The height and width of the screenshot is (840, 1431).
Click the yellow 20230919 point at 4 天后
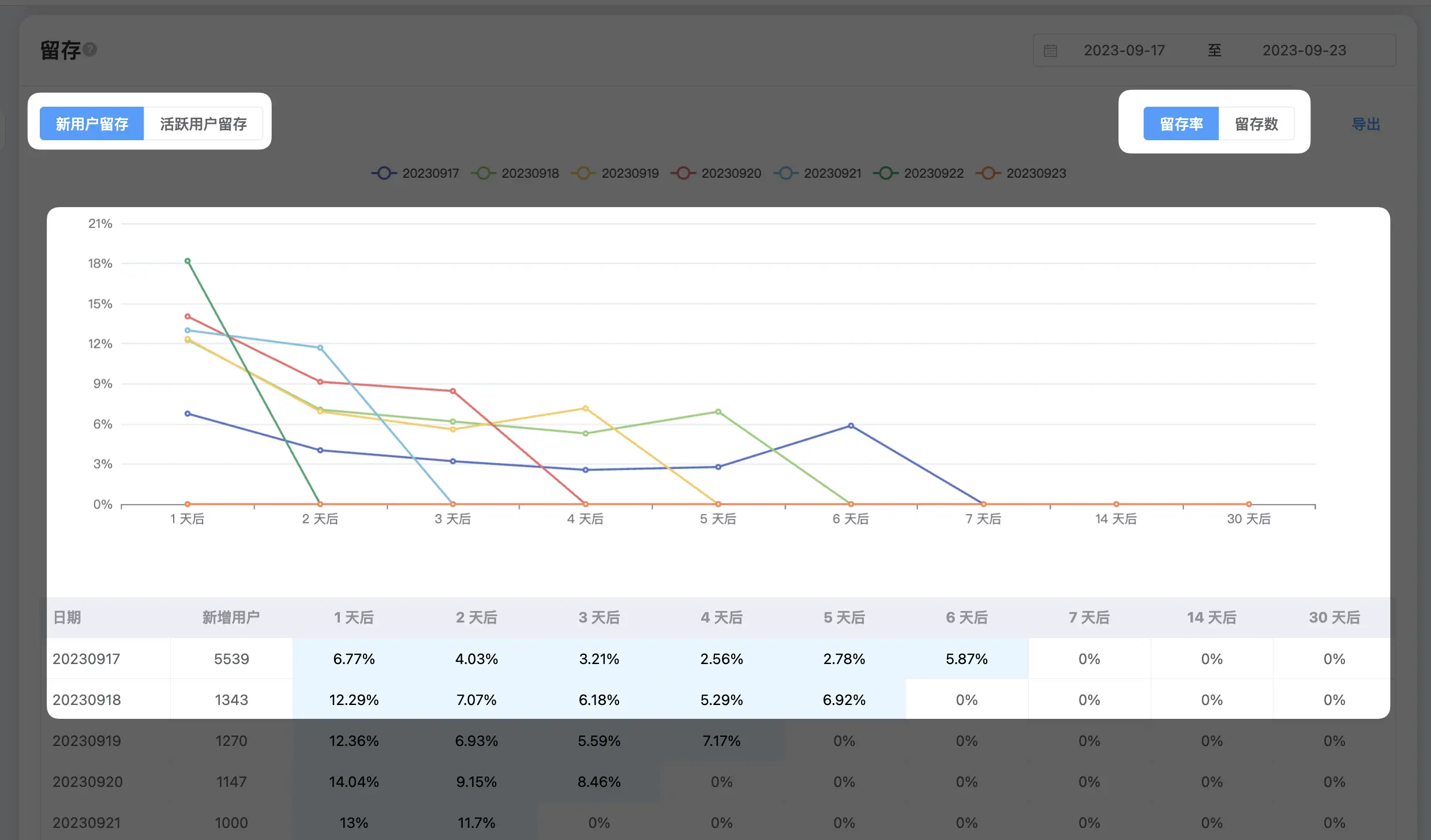(585, 408)
